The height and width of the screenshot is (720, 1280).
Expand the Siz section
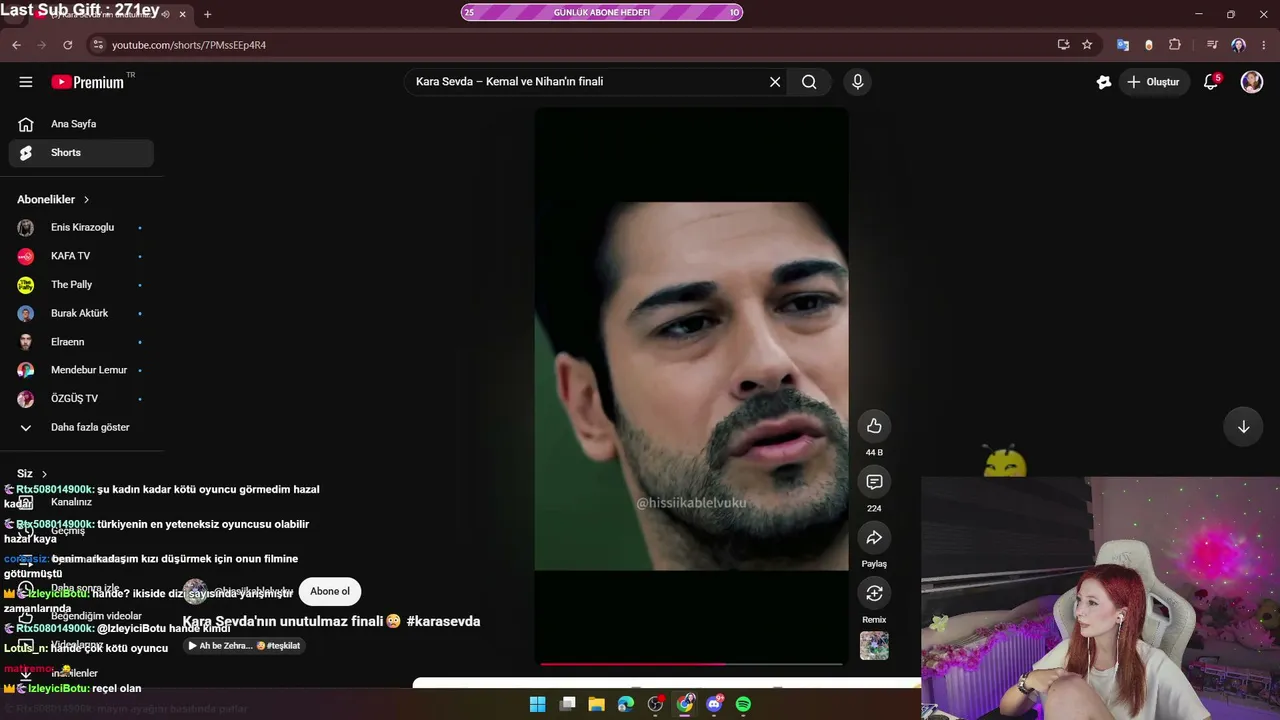tap(32, 474)
